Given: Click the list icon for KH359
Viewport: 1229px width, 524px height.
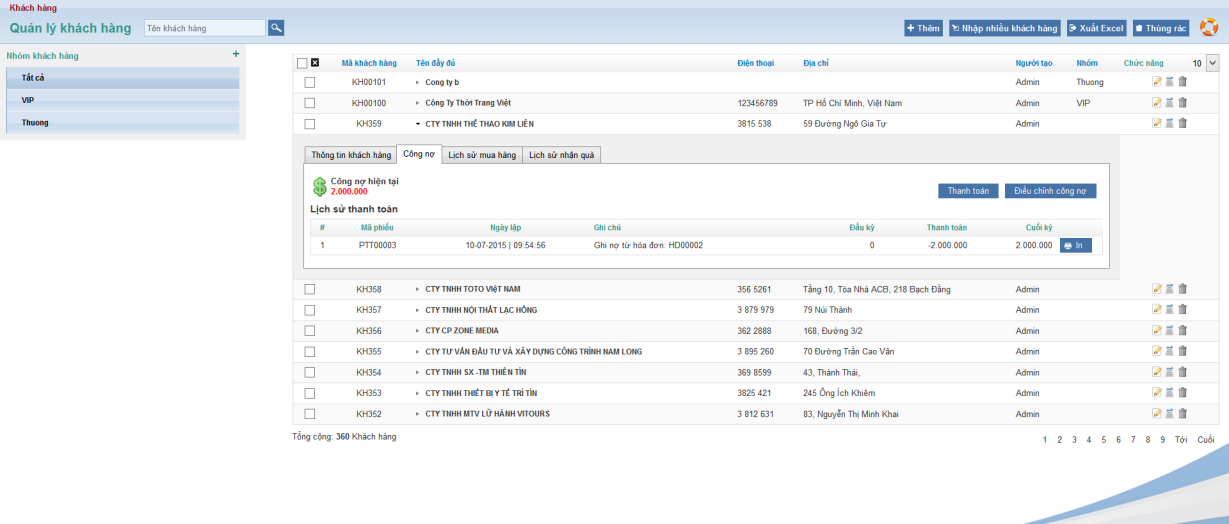Looking at the screenshot, I should [x=1169, y=124].
